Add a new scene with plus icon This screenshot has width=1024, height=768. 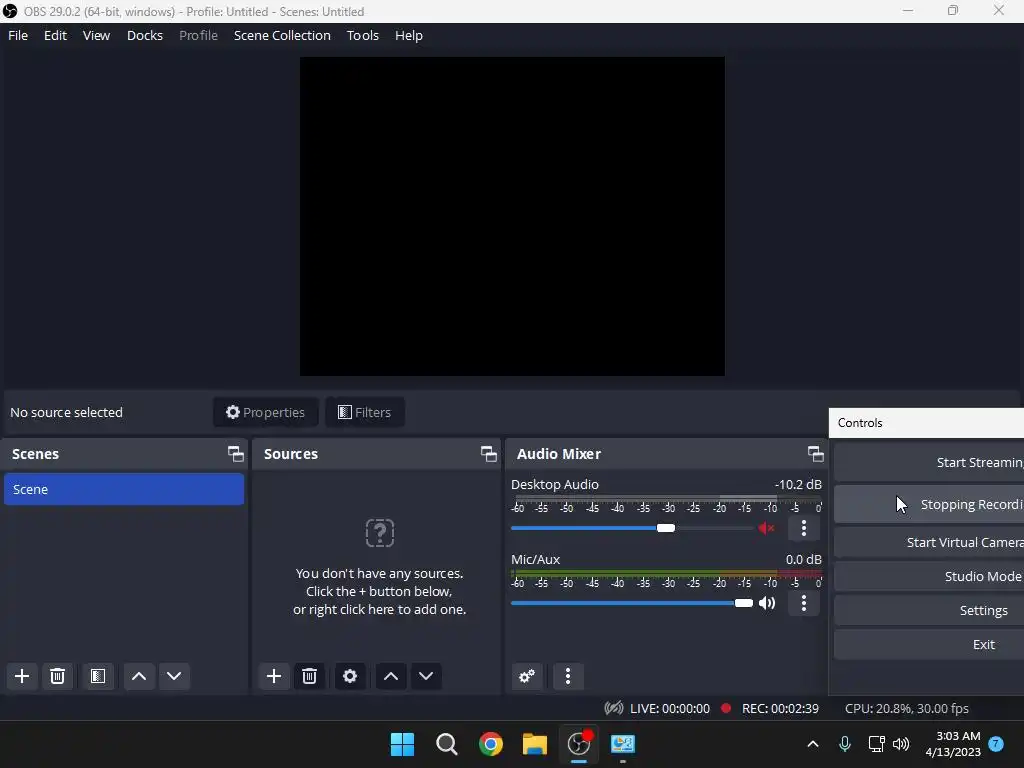[x=22, y=676]
